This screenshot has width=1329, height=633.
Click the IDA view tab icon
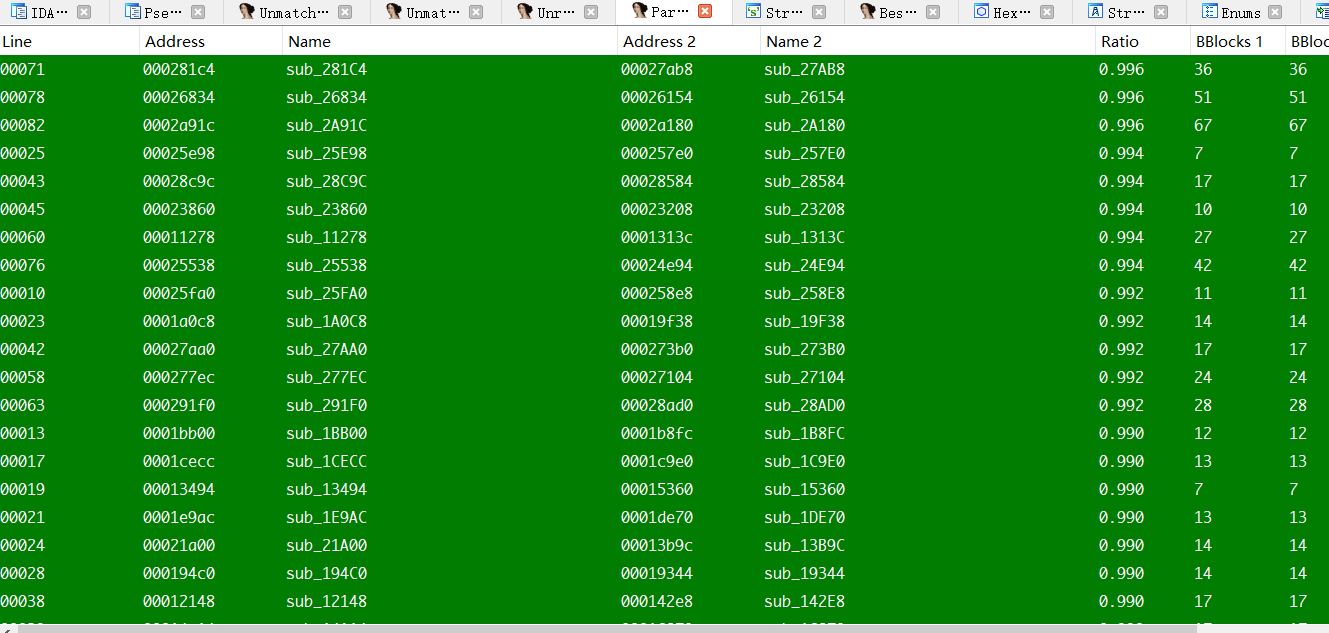tap(19, 12)
